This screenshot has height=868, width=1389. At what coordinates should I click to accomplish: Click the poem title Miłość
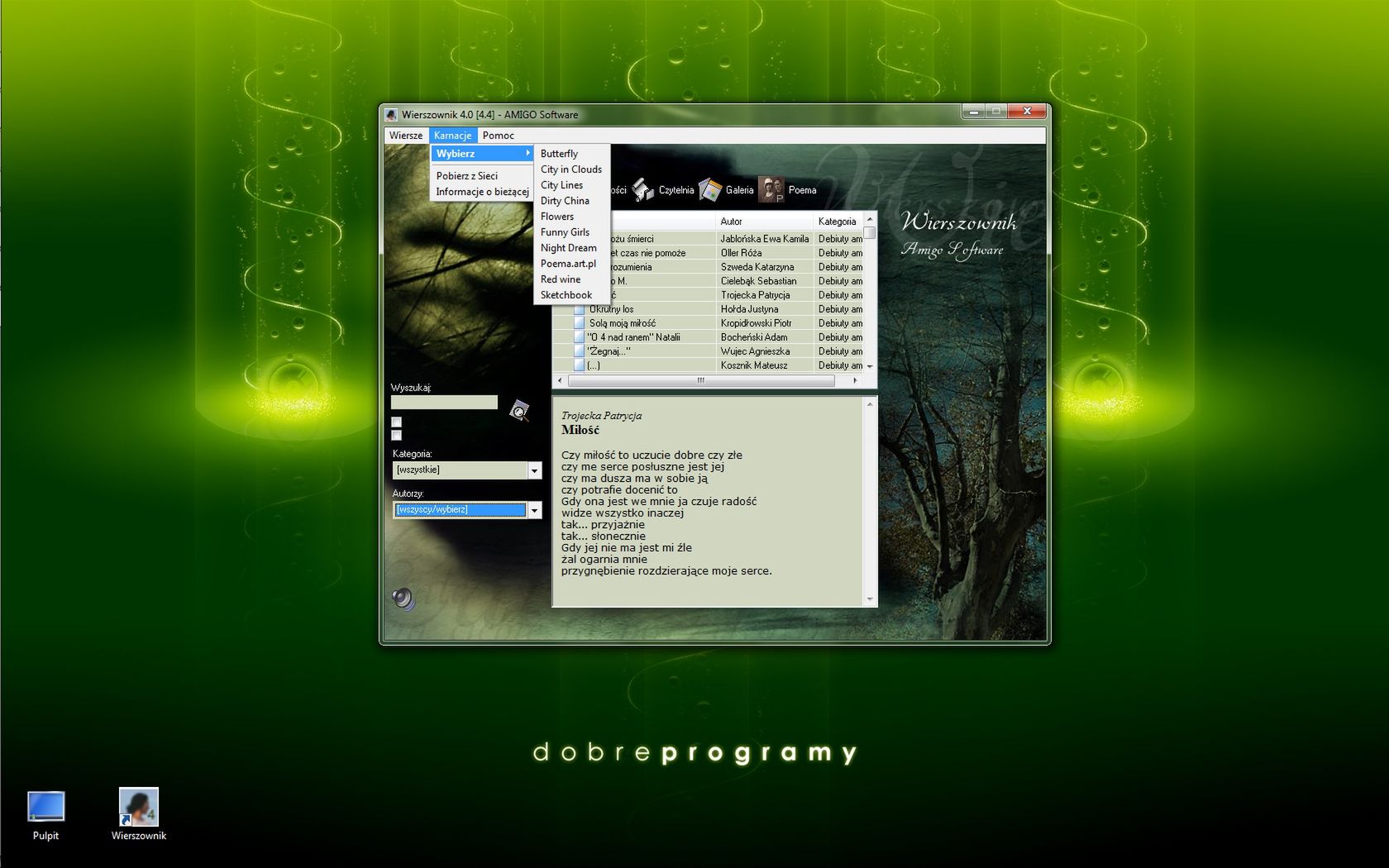580,430
